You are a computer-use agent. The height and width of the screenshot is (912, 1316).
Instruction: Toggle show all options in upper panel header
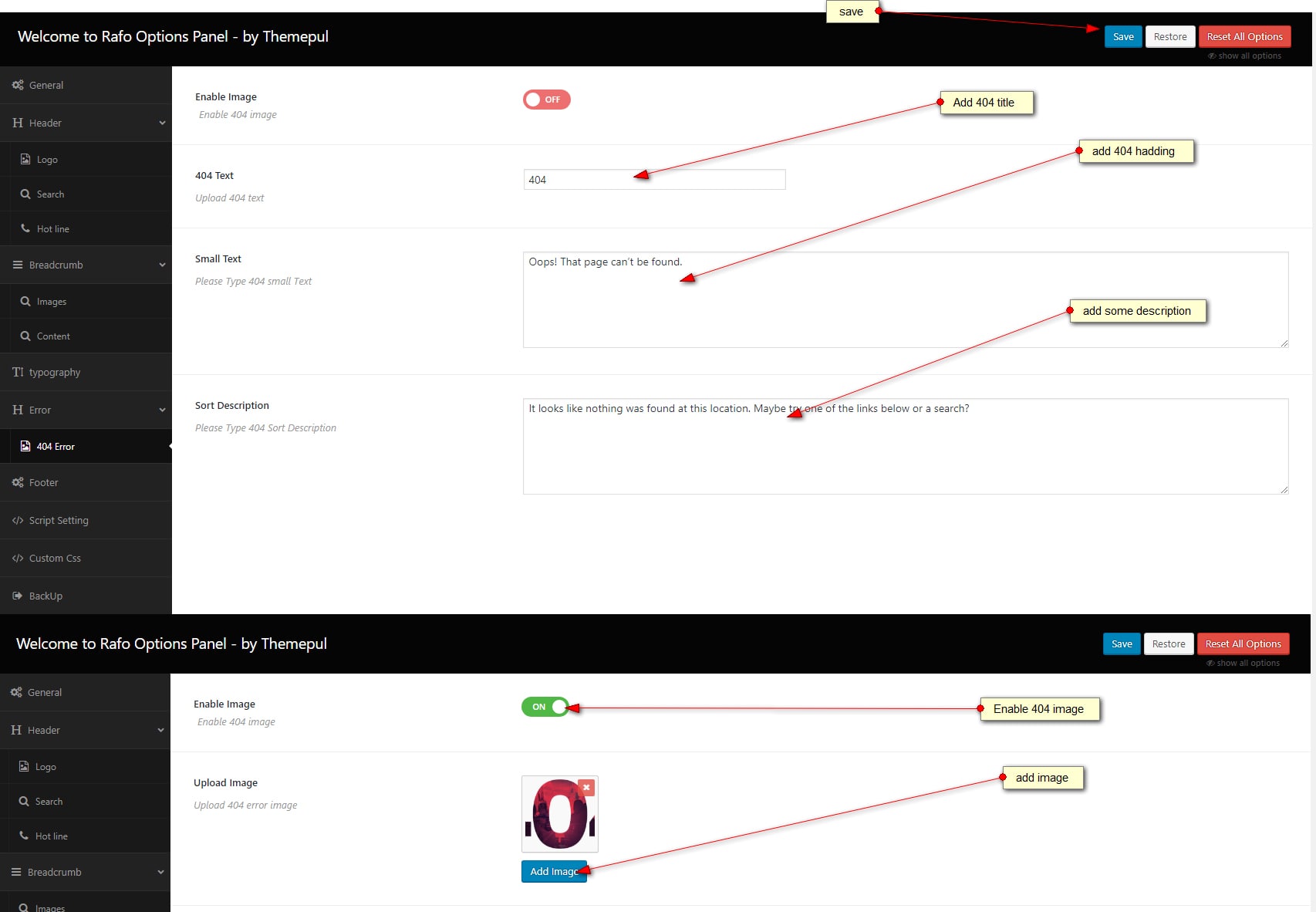(1244, 56)
